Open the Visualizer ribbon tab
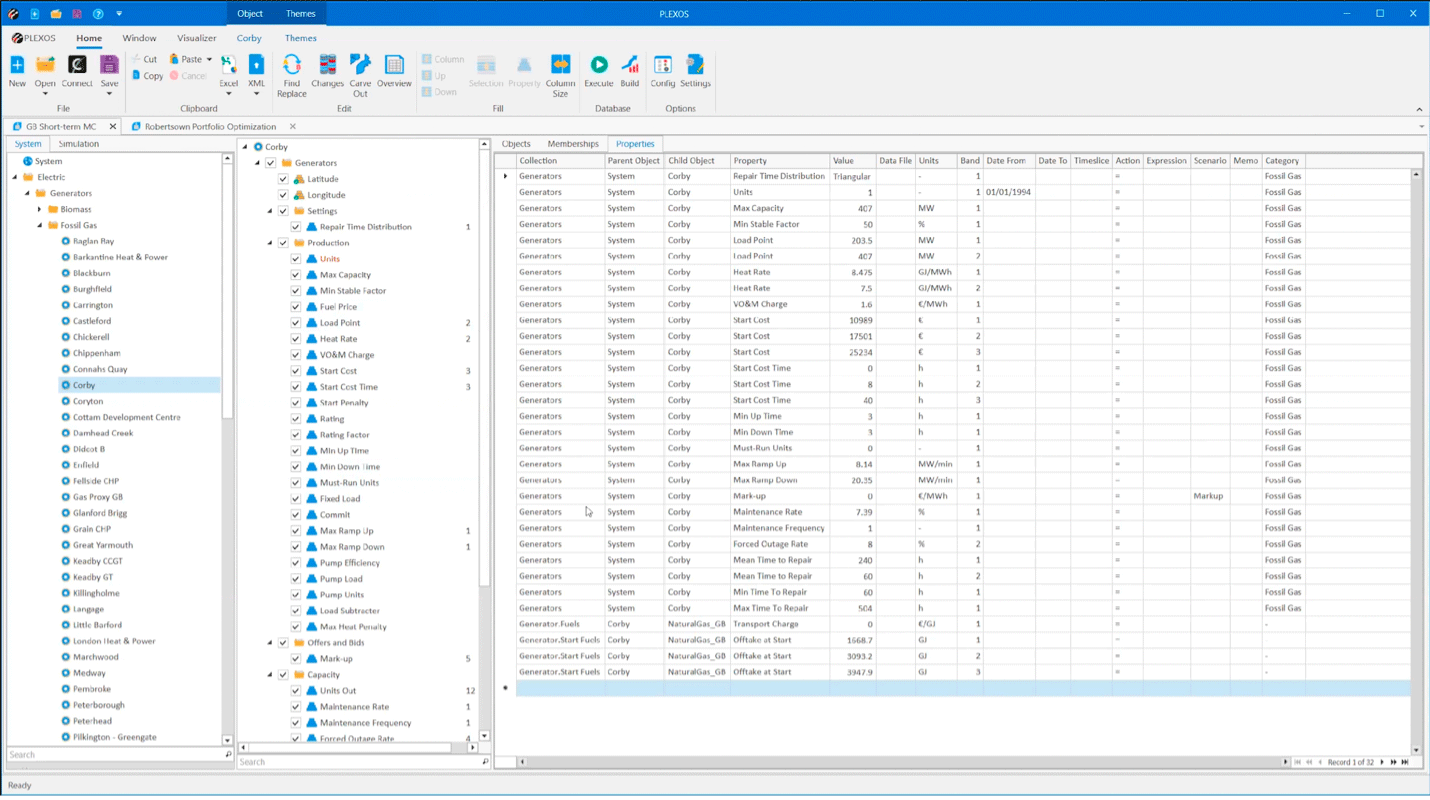Viewport: 1430px width, 800px height. coord(196,38)
